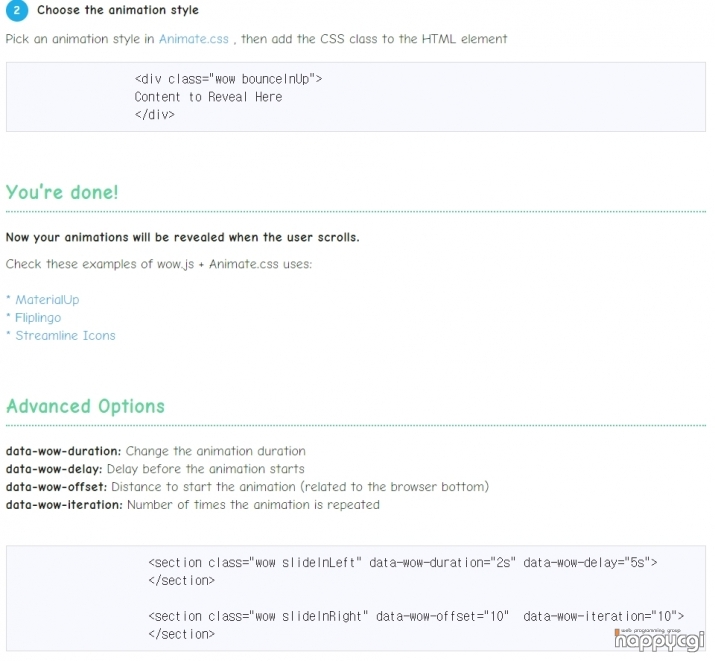Click 'Delay before the animation starts' description
The image size is (715, 661).
coord(206,469)
